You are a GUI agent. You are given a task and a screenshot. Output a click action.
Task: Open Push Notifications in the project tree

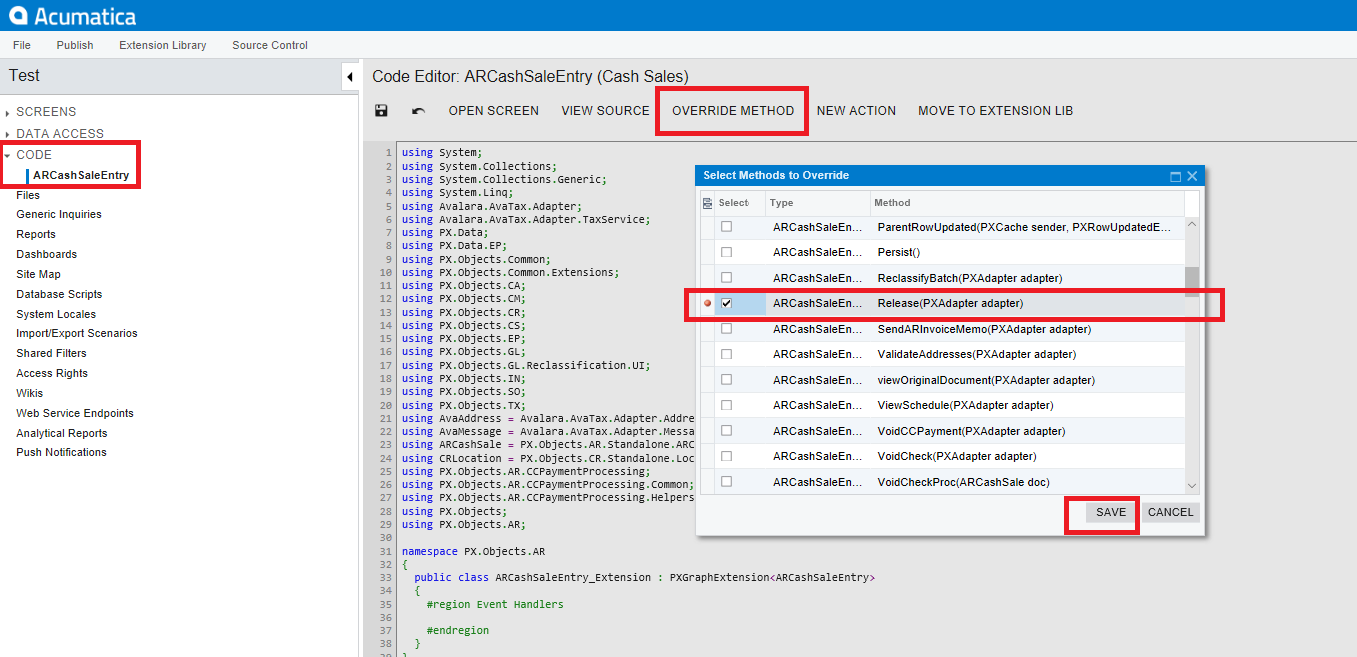click(61, 452)
